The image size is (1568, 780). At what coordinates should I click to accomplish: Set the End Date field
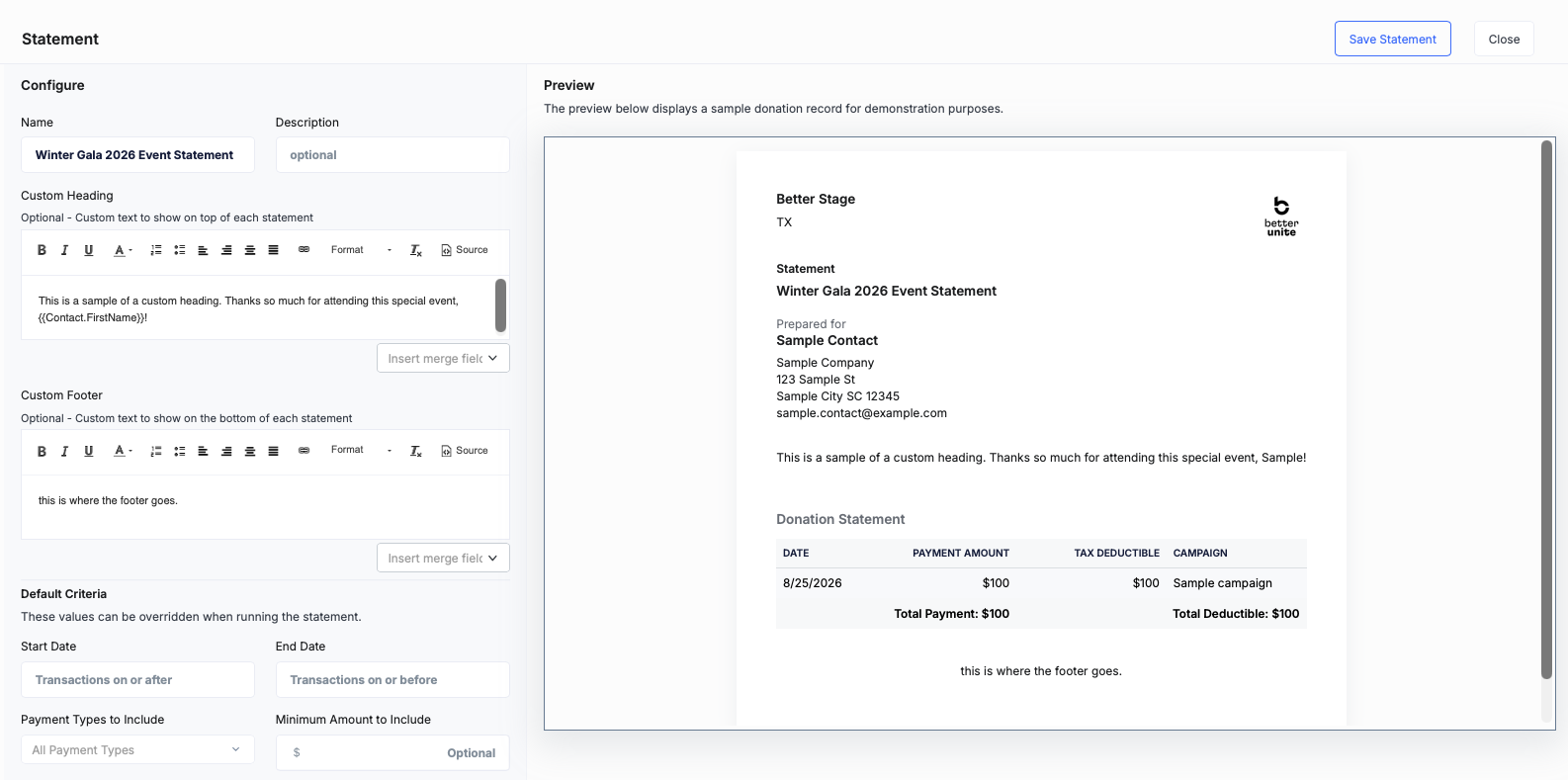pos(392,680)
